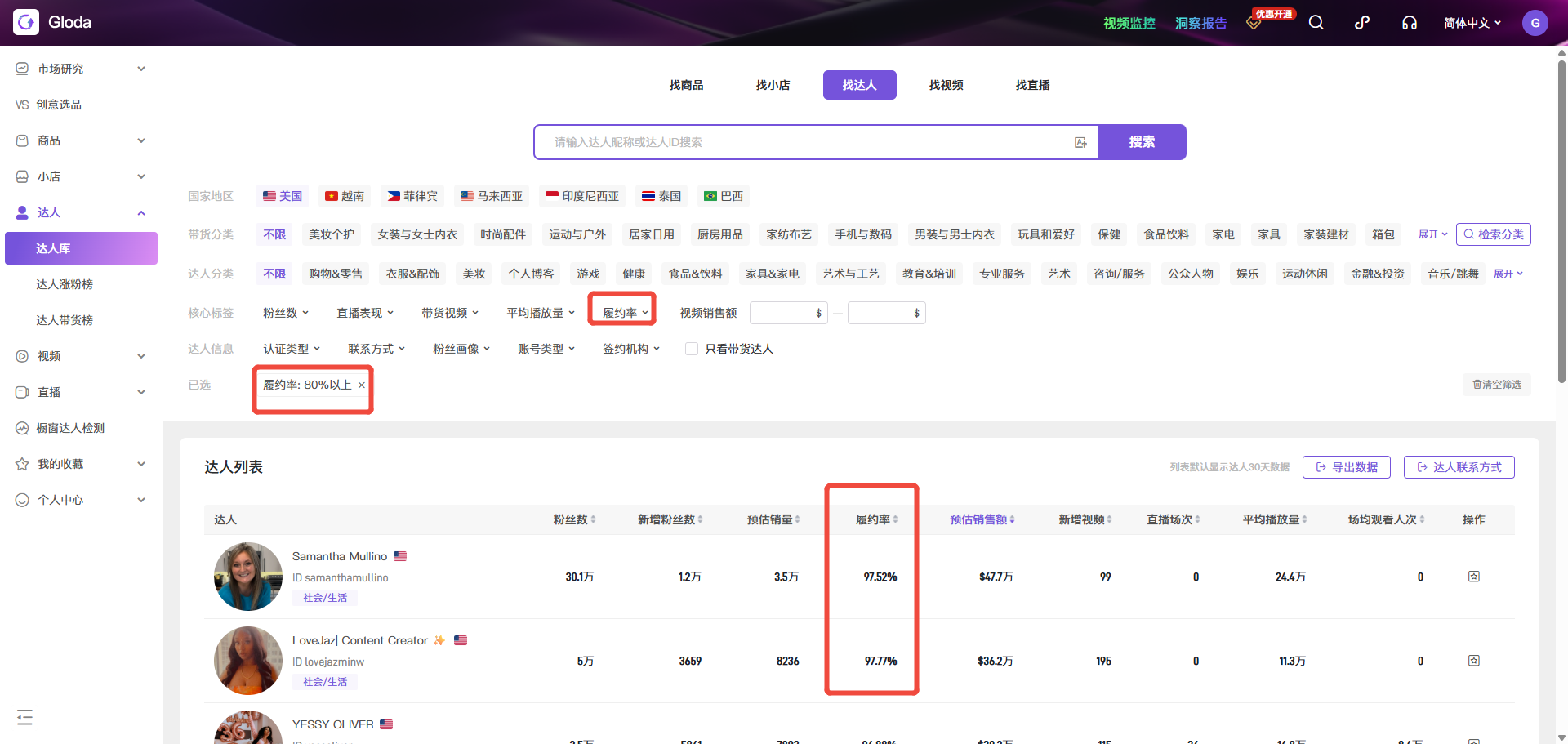Screen dimensions: 1568x744
Task: Select the 不限 chip under 带货分类
Action: (274, 234)
